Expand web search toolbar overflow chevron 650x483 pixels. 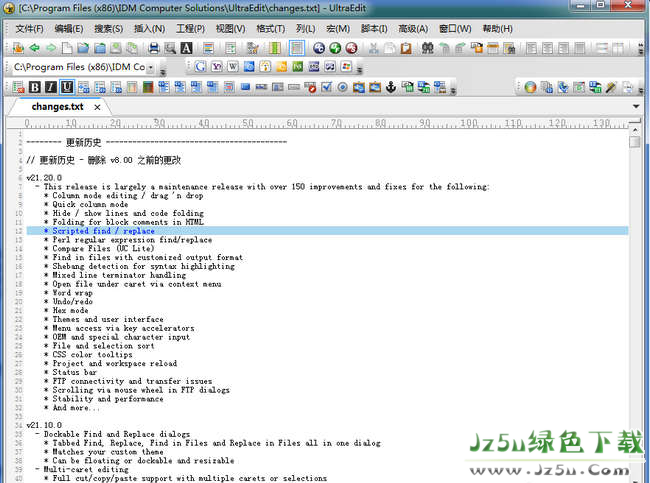(x=359, y=68)
